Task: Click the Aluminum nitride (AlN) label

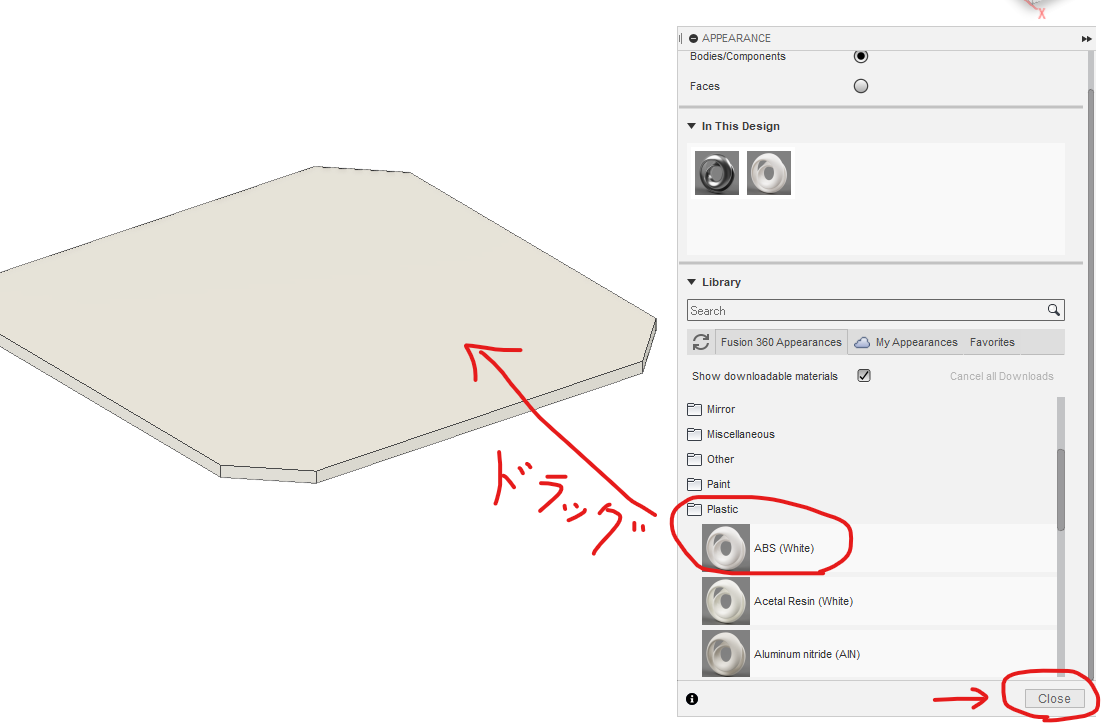Action: 807,654
